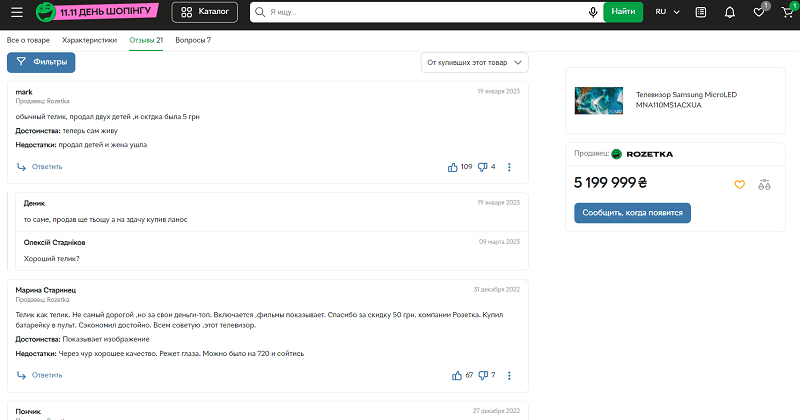
Task: Click reviewer name Пончик
Action: click(28, 411)
